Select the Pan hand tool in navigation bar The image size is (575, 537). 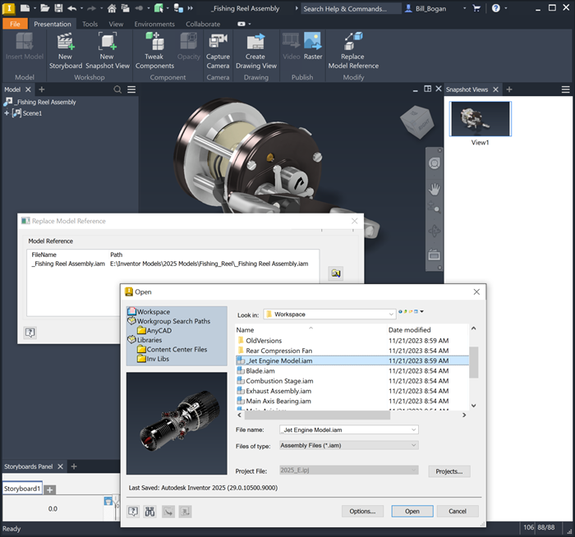(434, 190)
